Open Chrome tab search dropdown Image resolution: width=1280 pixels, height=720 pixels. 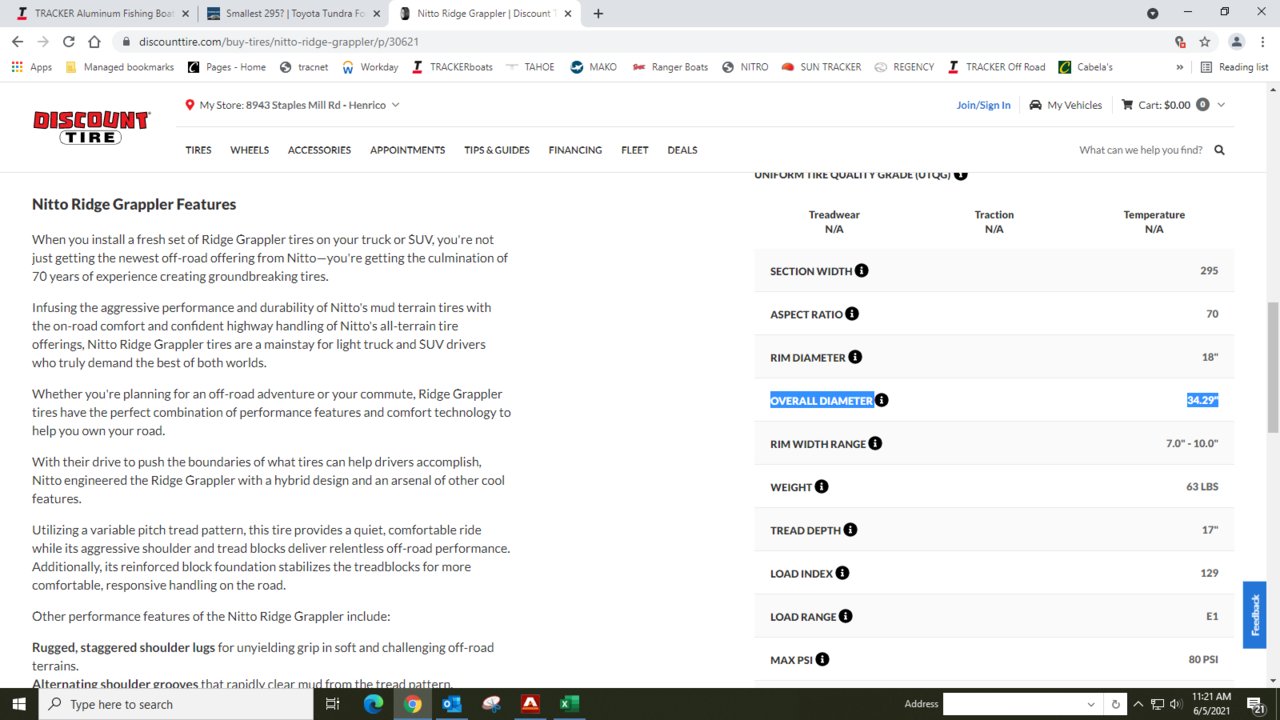1152,13
